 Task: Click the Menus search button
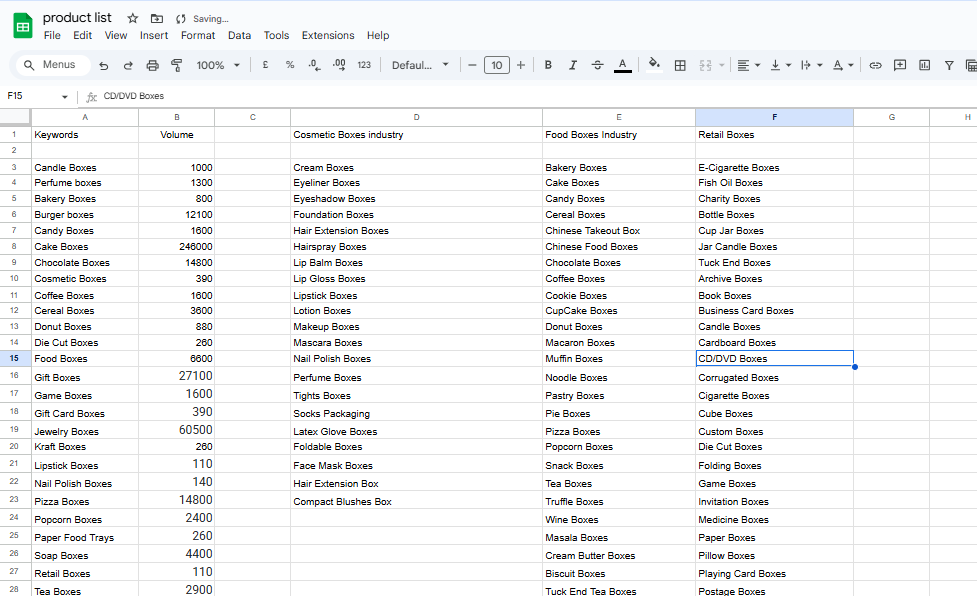[x=49, y=65]
